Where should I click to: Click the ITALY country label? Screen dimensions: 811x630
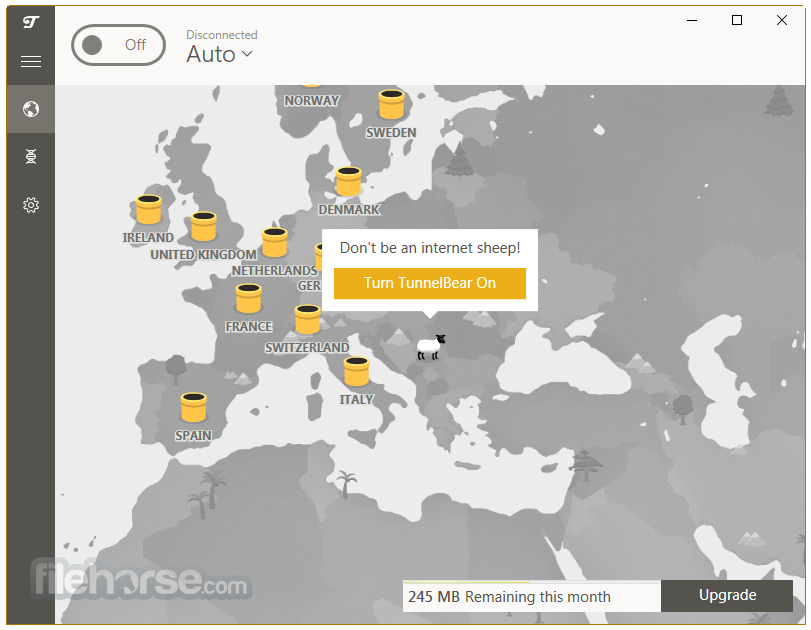click(x=356, y=399)
